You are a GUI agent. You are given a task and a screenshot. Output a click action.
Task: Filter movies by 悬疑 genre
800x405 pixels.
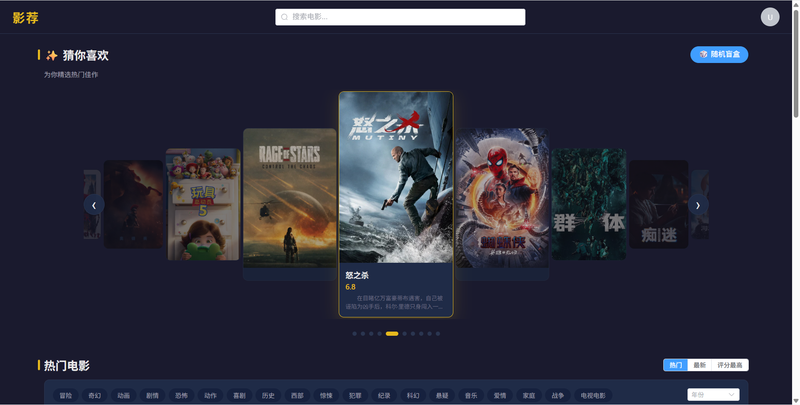[x=442, y=395]
